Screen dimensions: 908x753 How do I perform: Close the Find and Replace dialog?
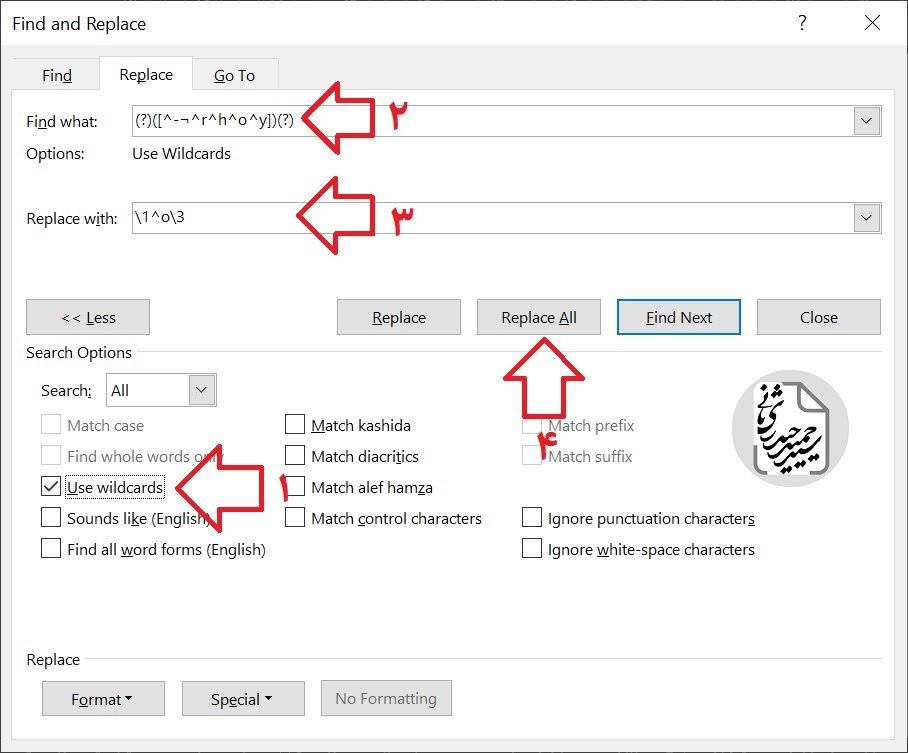click(872, 23)
